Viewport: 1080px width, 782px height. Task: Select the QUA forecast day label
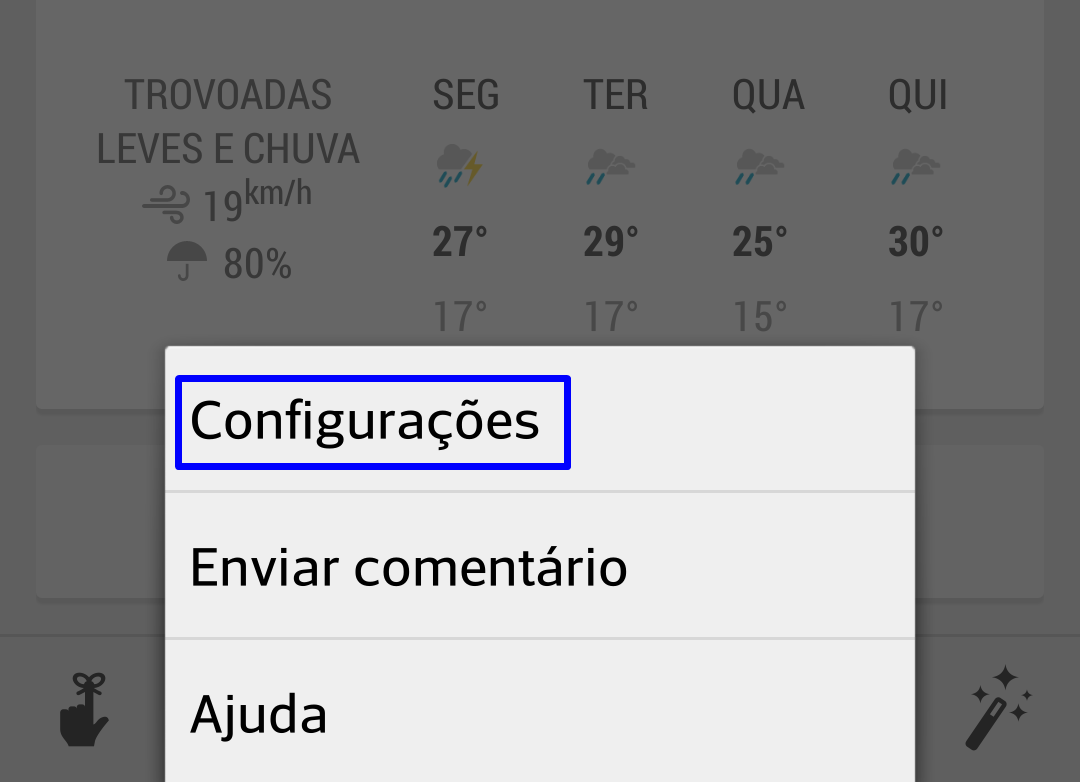pyautogui.click(x=768, y=95)
